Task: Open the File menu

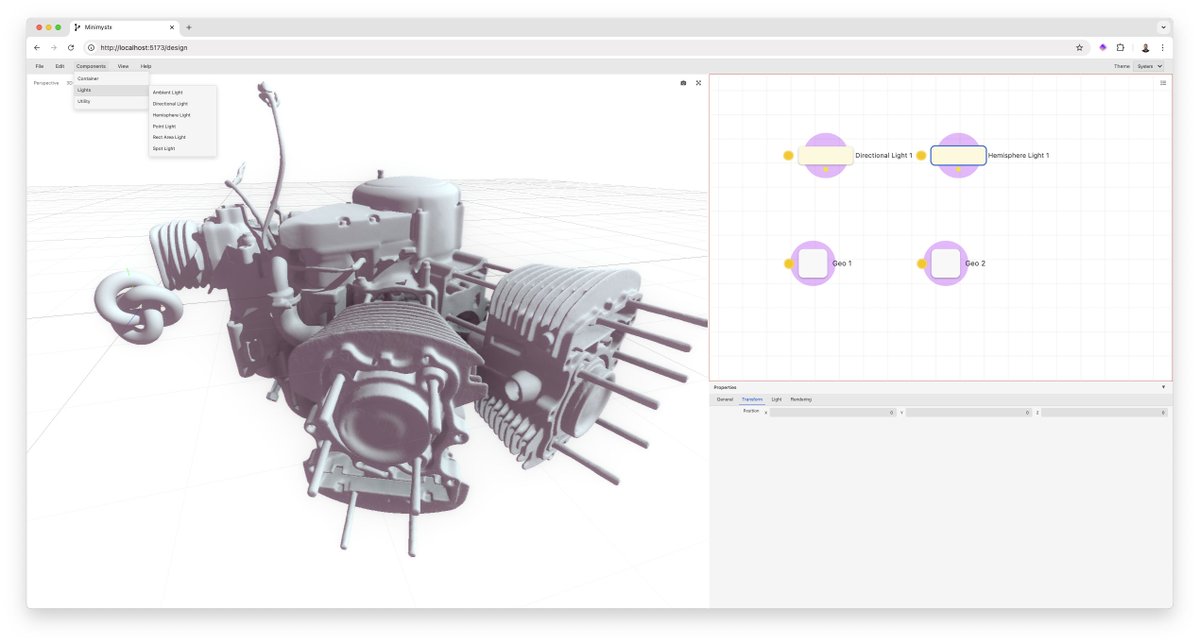Action: (40, 66)
